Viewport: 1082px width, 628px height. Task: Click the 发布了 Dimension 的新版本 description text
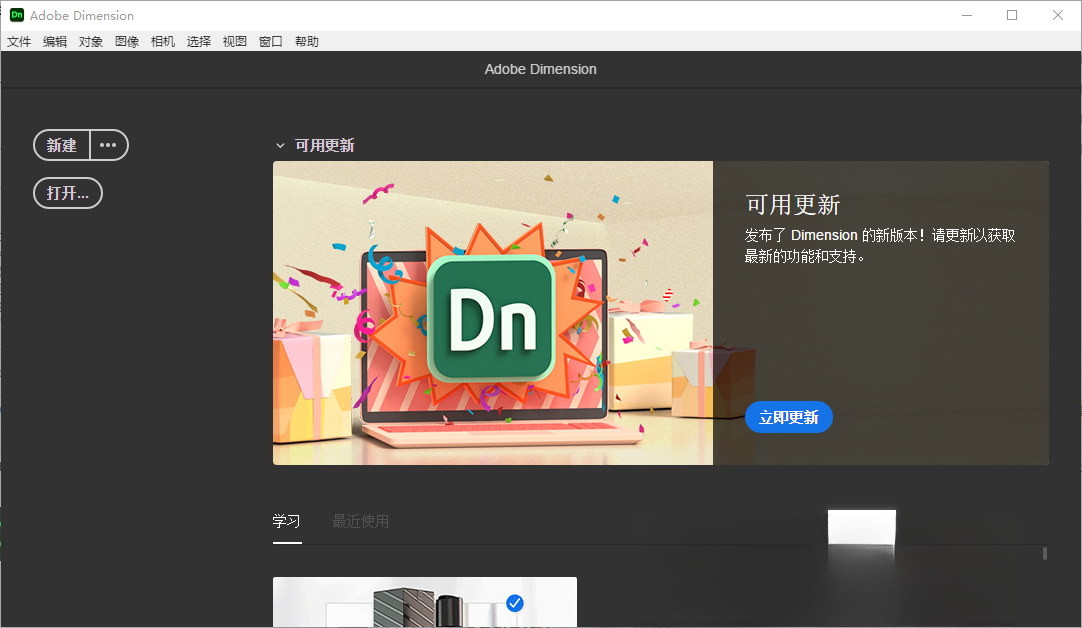pyautogui.click(x=880, y=246)
